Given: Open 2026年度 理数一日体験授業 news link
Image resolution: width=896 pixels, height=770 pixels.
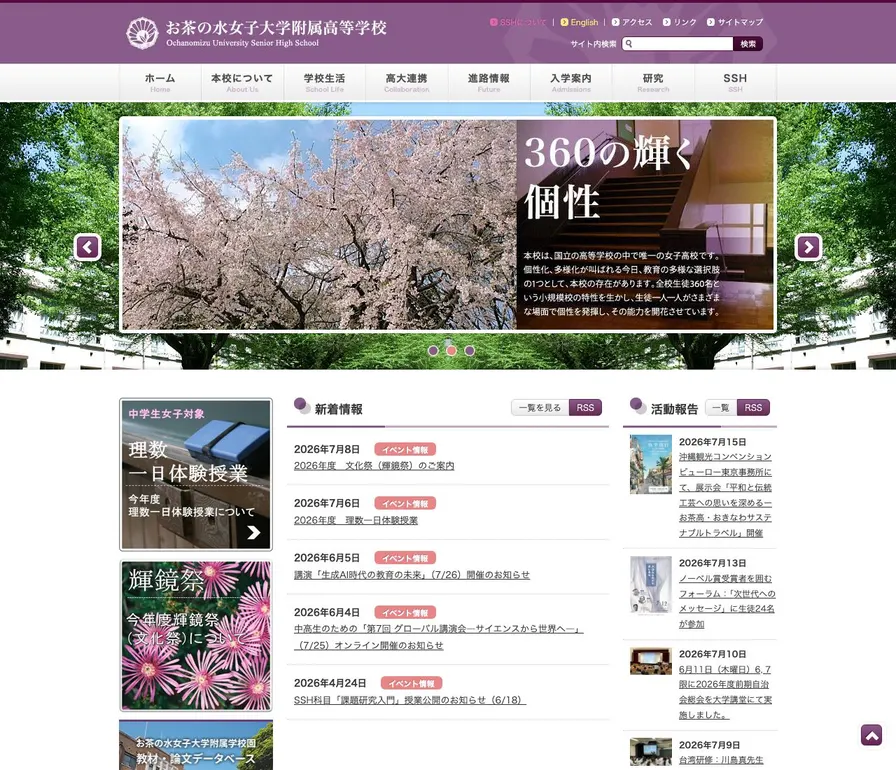Looking at the screenshot, I should coord(356,520).
